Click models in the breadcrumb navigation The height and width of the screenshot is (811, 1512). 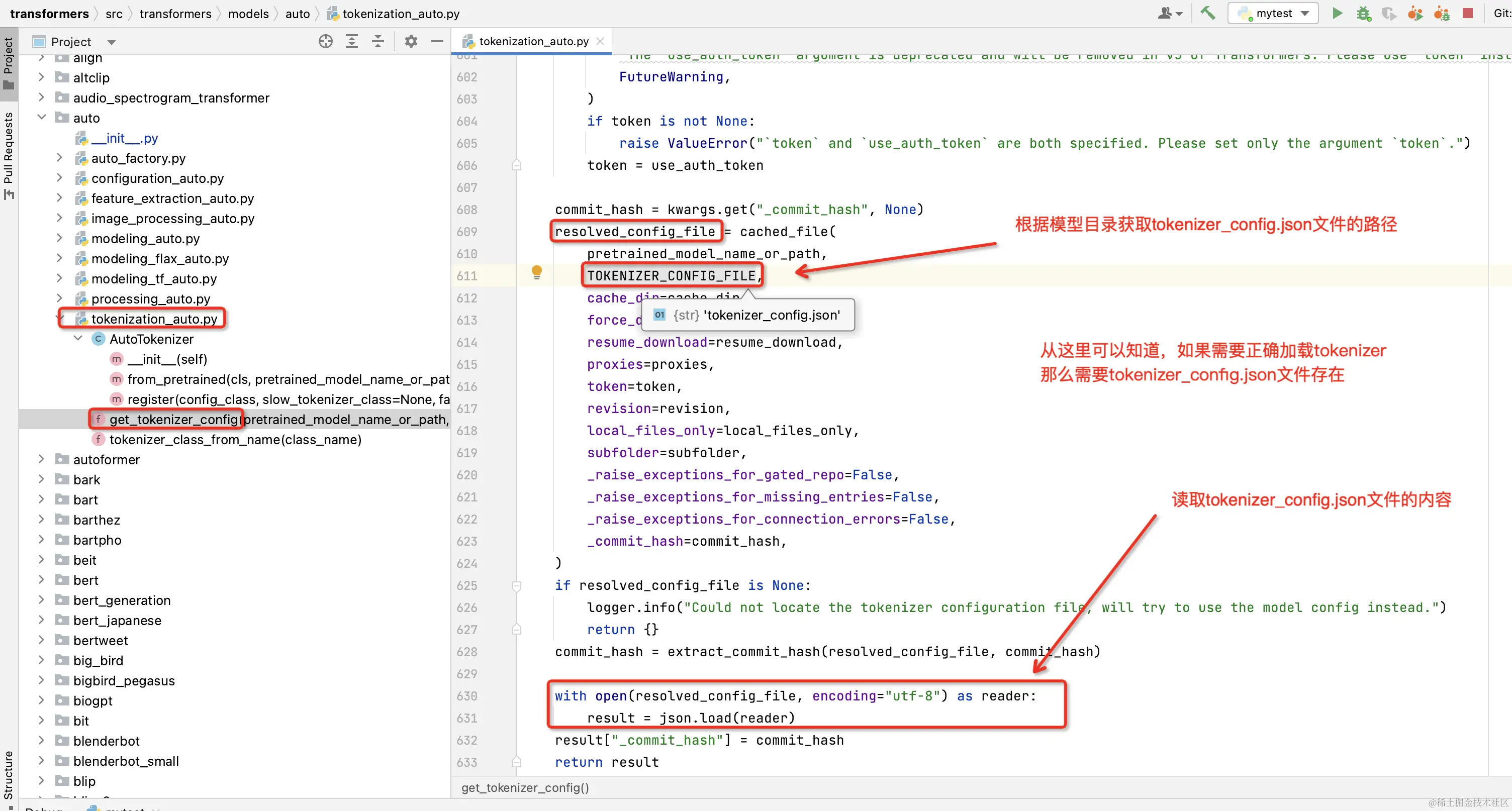249,14
